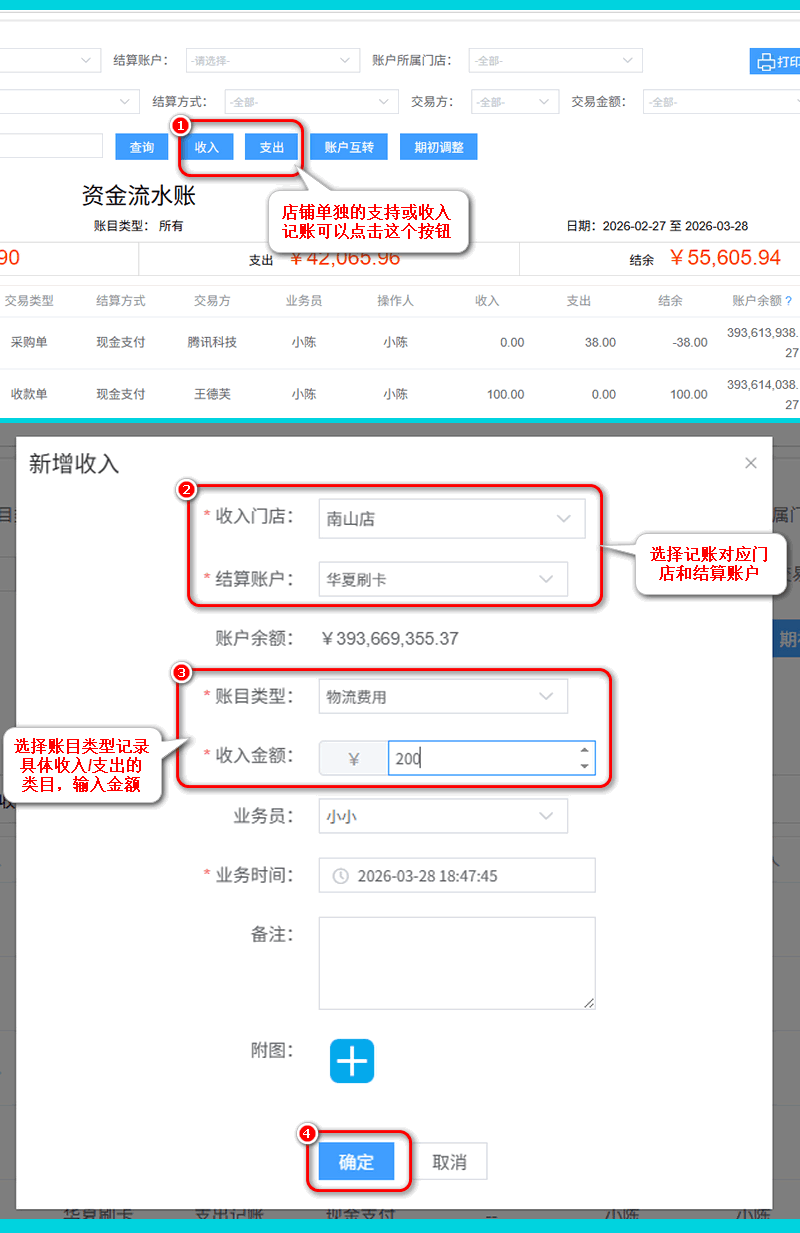Open 账户互转 account transfer
The image size is (800, 1233).
[x=349, y=147]
